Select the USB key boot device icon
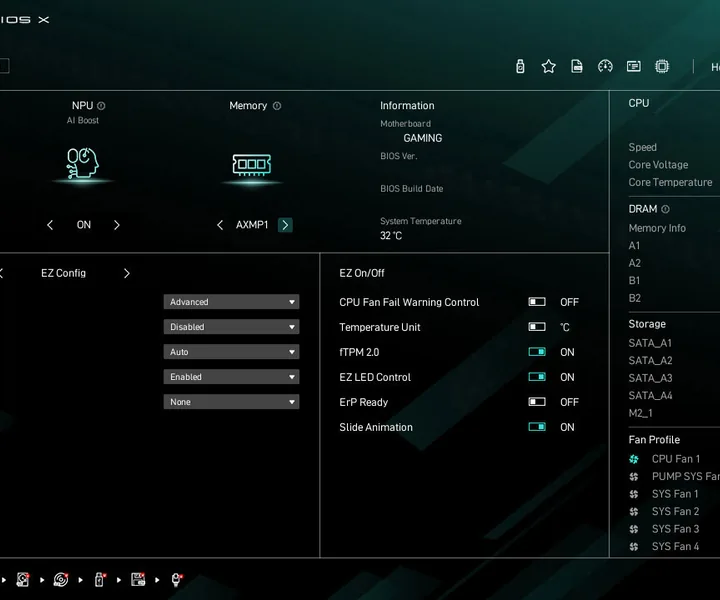Image resolution: width=720 pixels, height=600 pixels. click(100, 580)
